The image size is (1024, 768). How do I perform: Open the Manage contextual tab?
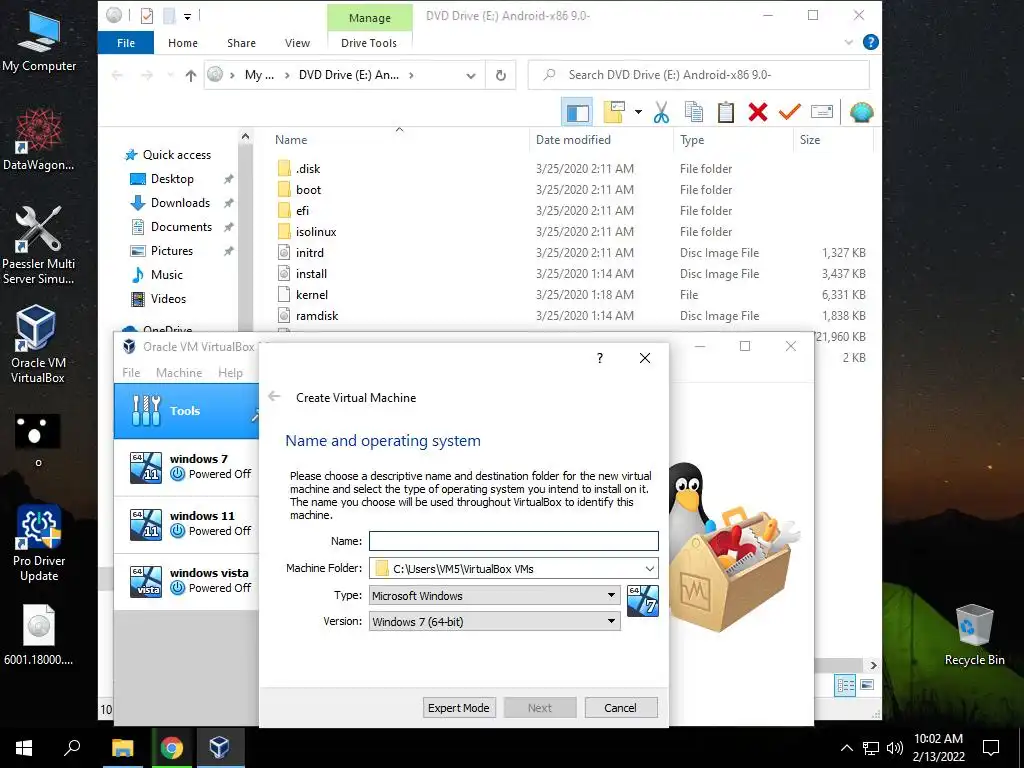370,18
